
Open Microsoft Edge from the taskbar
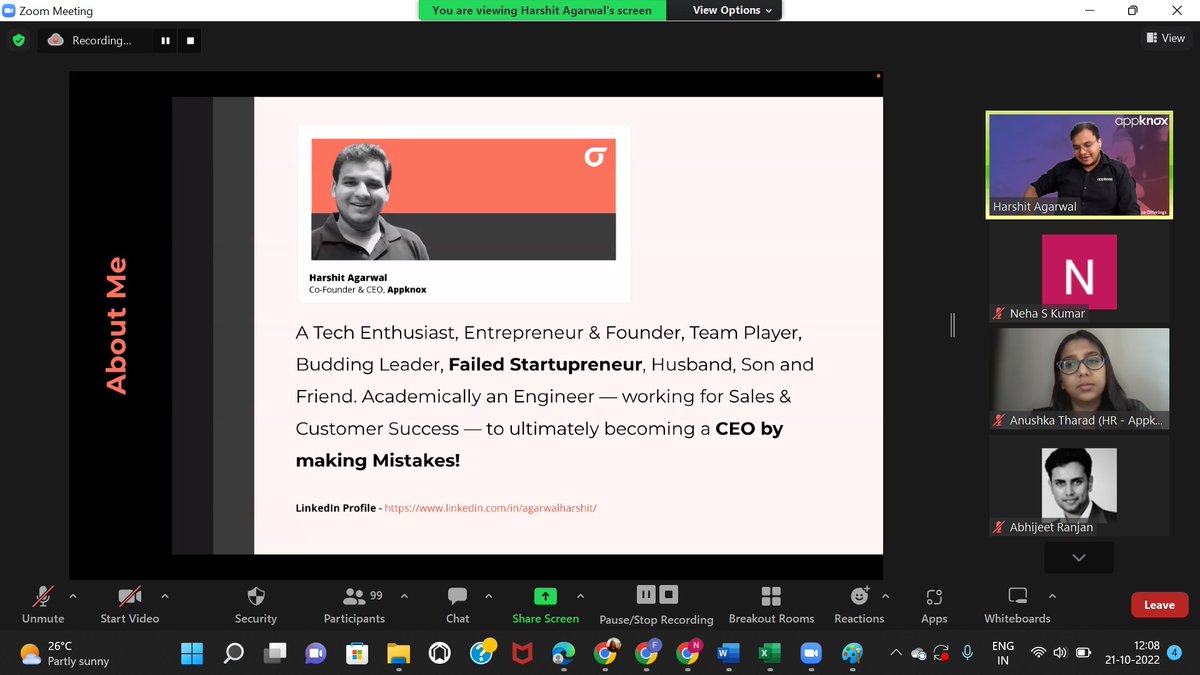point(563,653)
